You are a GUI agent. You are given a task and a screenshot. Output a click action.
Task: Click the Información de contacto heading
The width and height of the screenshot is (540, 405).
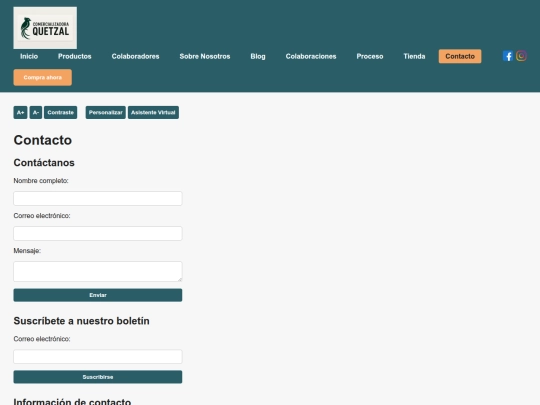(x=72, y=401)
